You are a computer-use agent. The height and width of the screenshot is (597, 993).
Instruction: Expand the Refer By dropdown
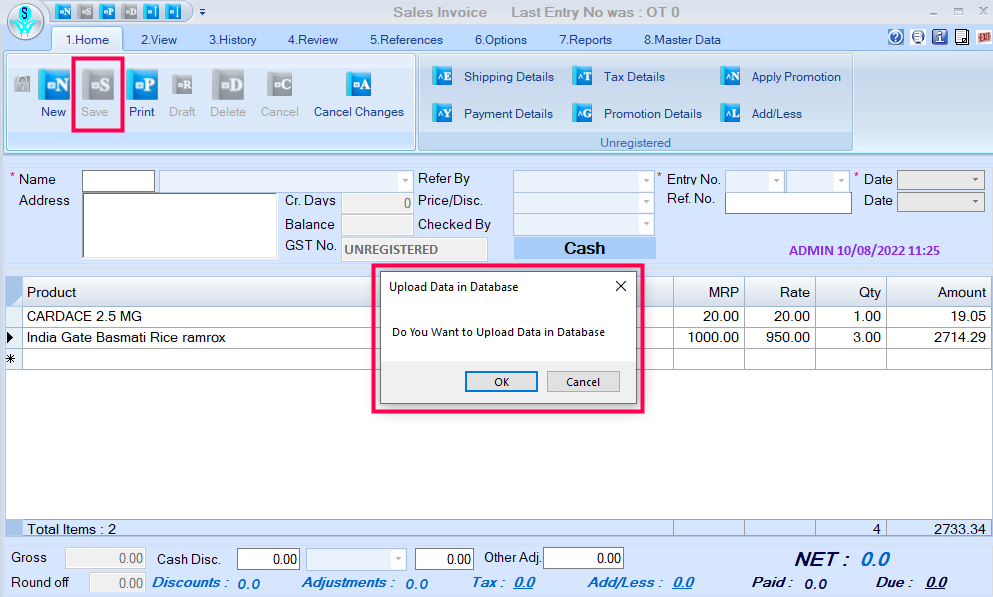point(646,181)
